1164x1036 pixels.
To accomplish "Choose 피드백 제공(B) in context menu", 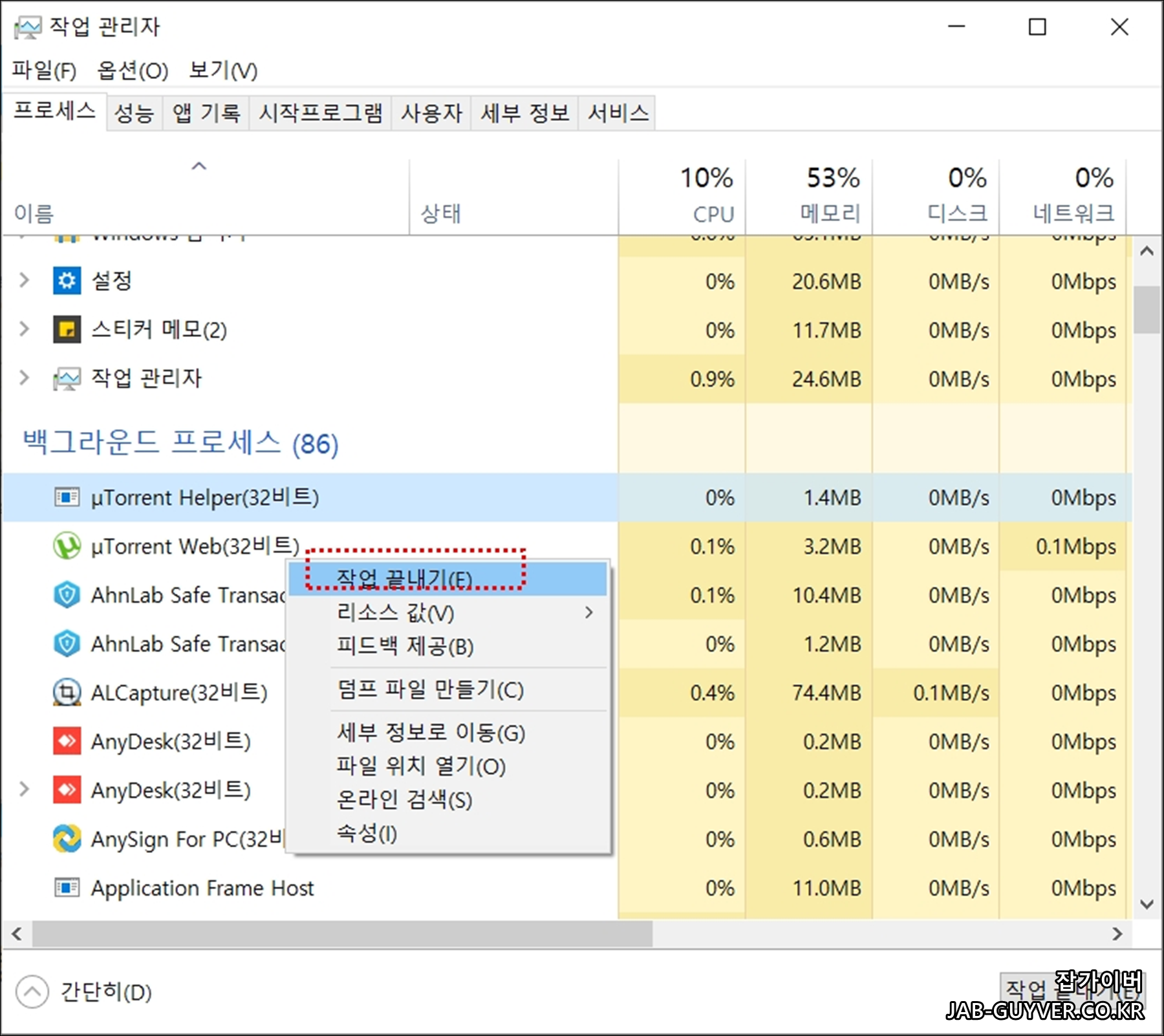I will pos(447,646).
